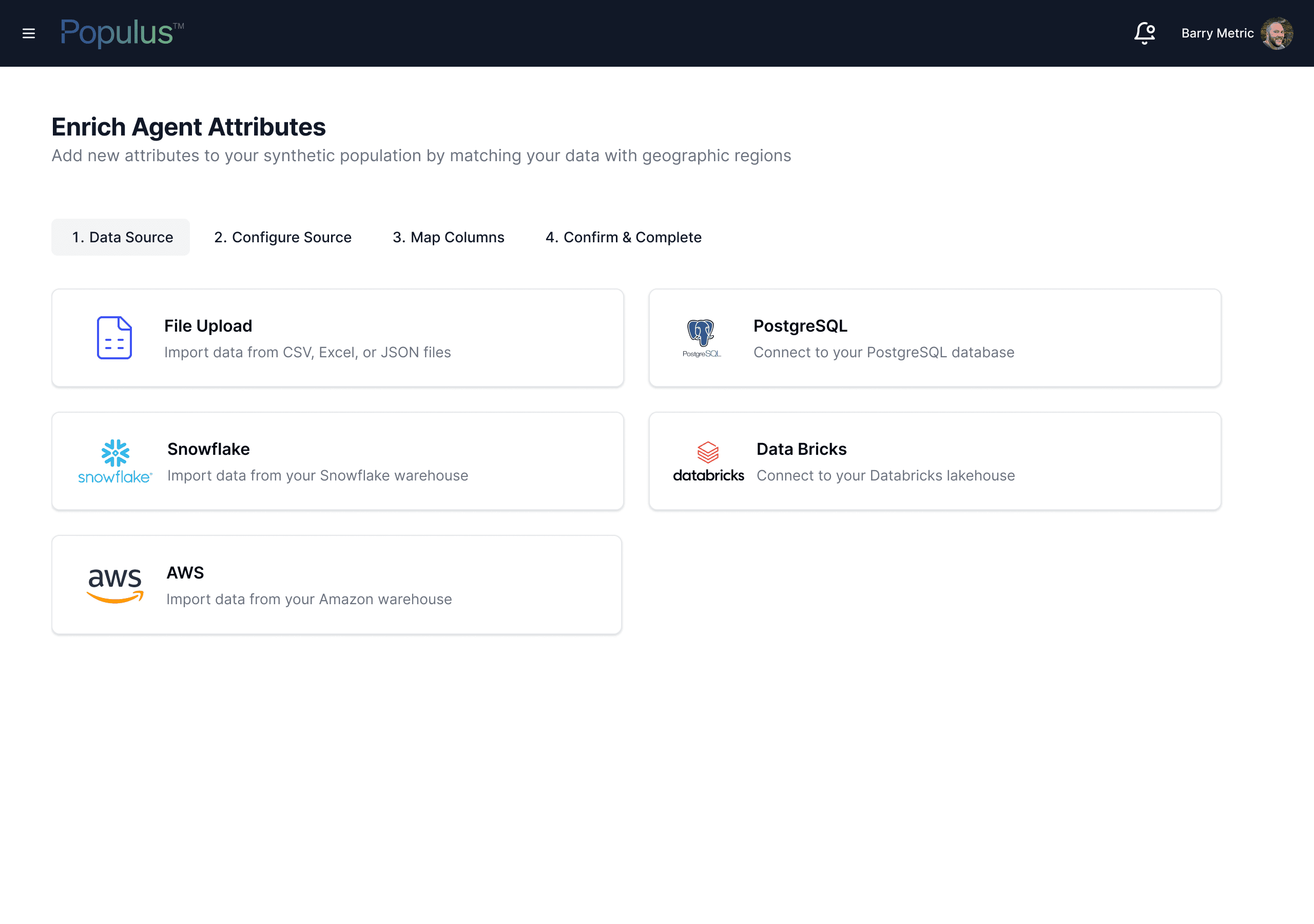Select the PostgreSQL data source title
The image size is (1314, 924).
click(x=800, y=326)
